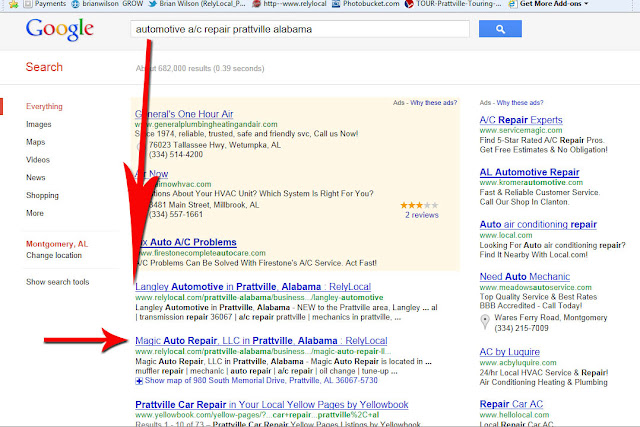Viewport: 640px width, 427px height.
Task: Click the blue magnifier search button
Action: click(x=500, y=29)
